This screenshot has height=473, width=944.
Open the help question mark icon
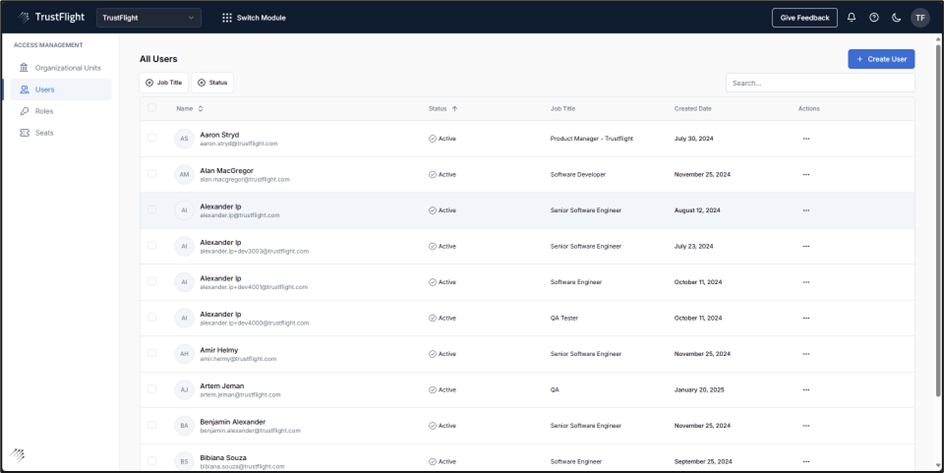click(874, 18)
